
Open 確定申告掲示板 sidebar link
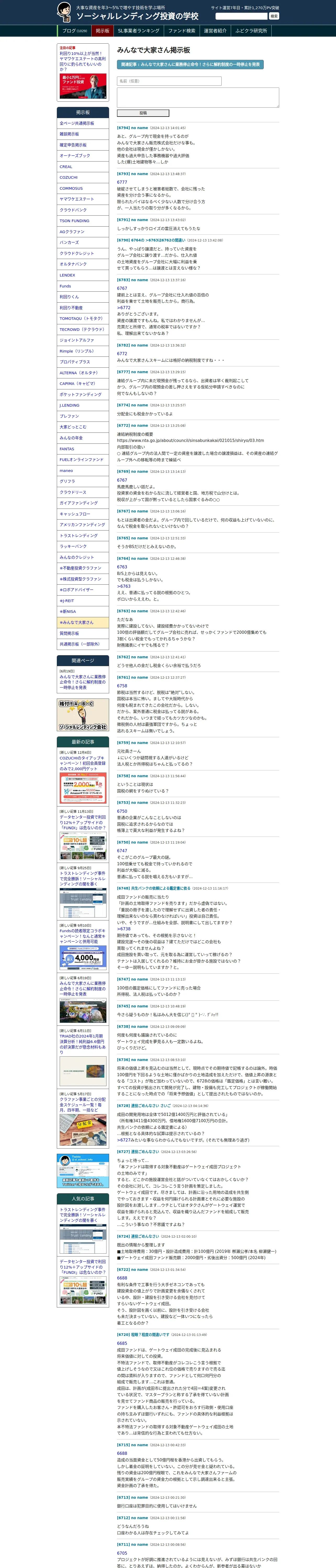coord(83,145)
